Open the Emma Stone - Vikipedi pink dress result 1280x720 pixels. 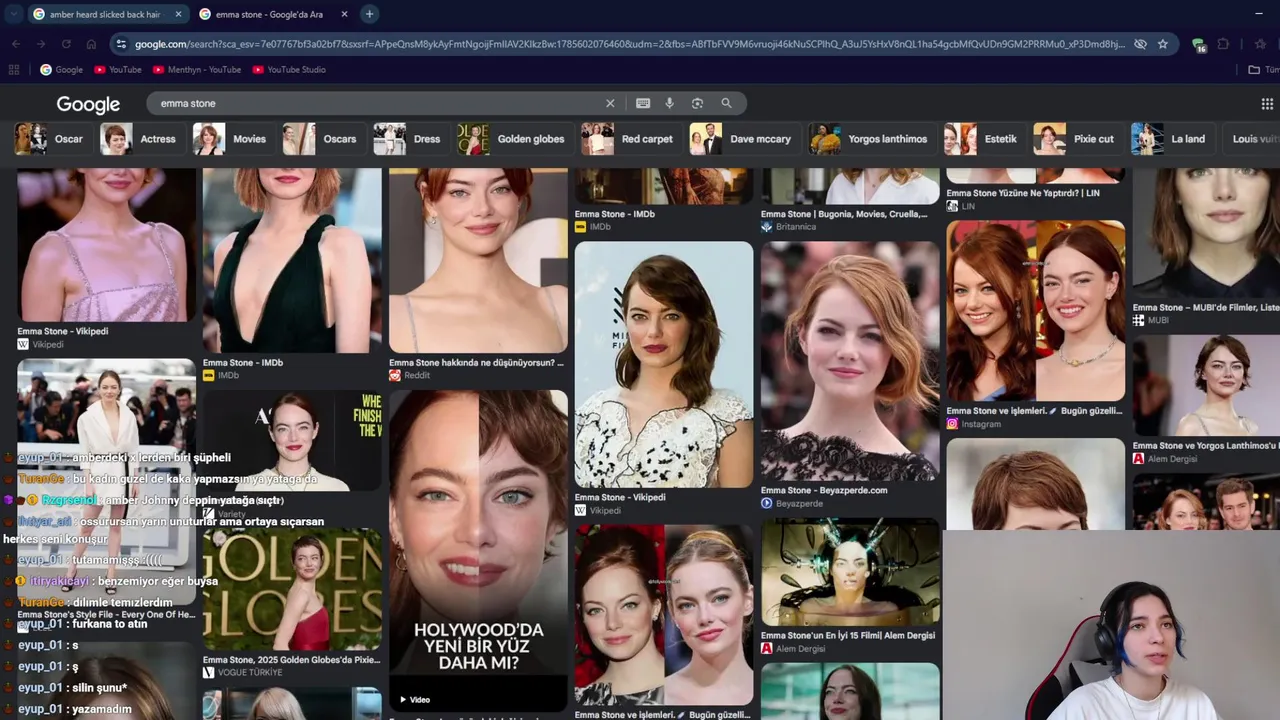[x=106, y=244]
